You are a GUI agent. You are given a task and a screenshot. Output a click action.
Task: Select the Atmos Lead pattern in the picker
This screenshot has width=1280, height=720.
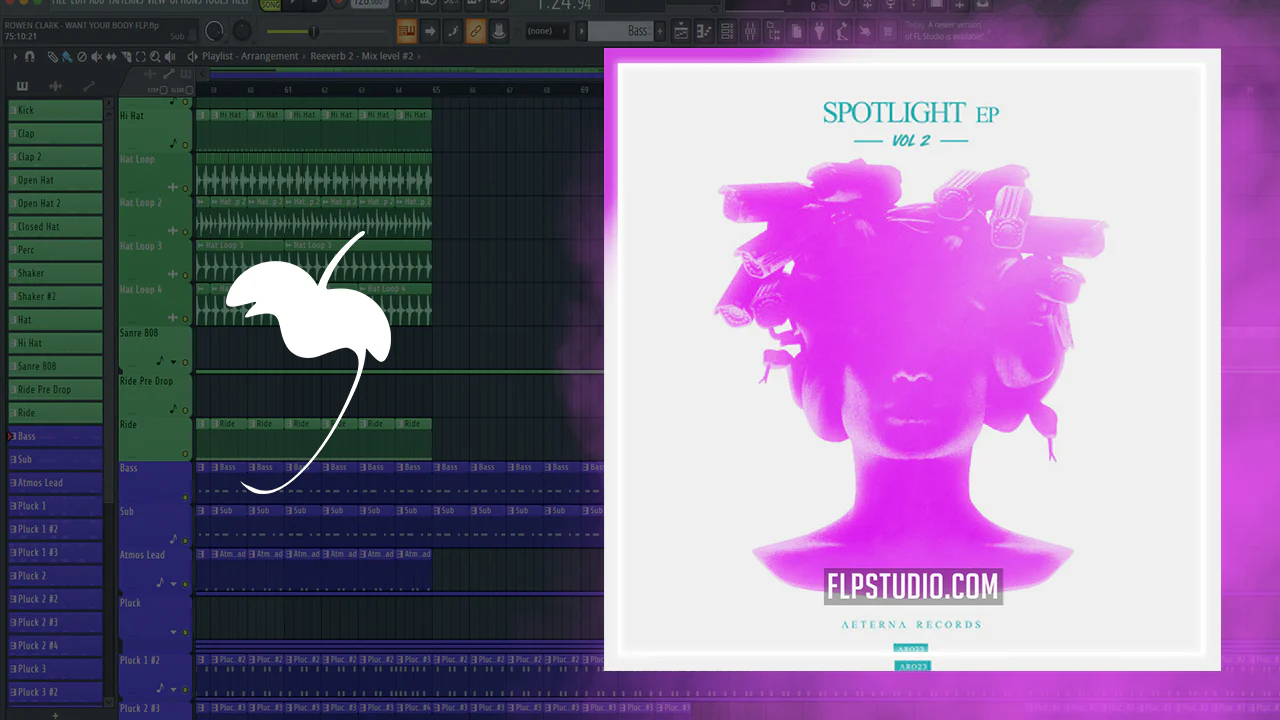pos(56,483)
